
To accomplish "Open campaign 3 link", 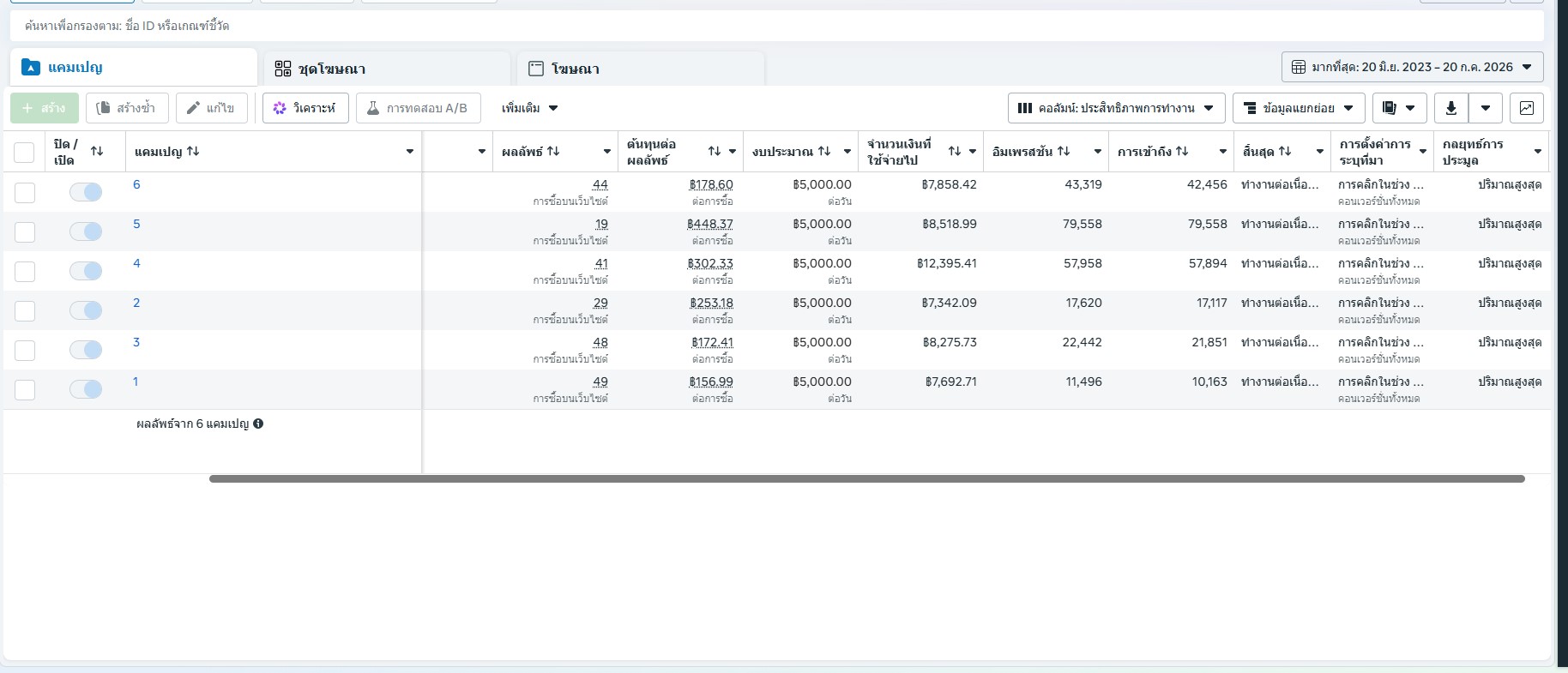I will (136, 342).
